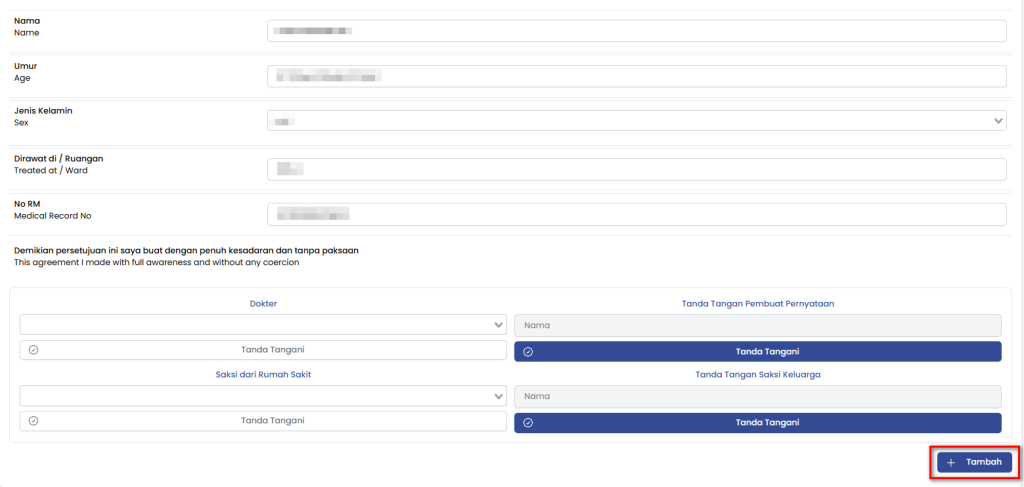Focus Nama field under Tanda Tangan Pembuat Pernyataan
Viewport: 1024px width, 487px height.
coord(757,325)
